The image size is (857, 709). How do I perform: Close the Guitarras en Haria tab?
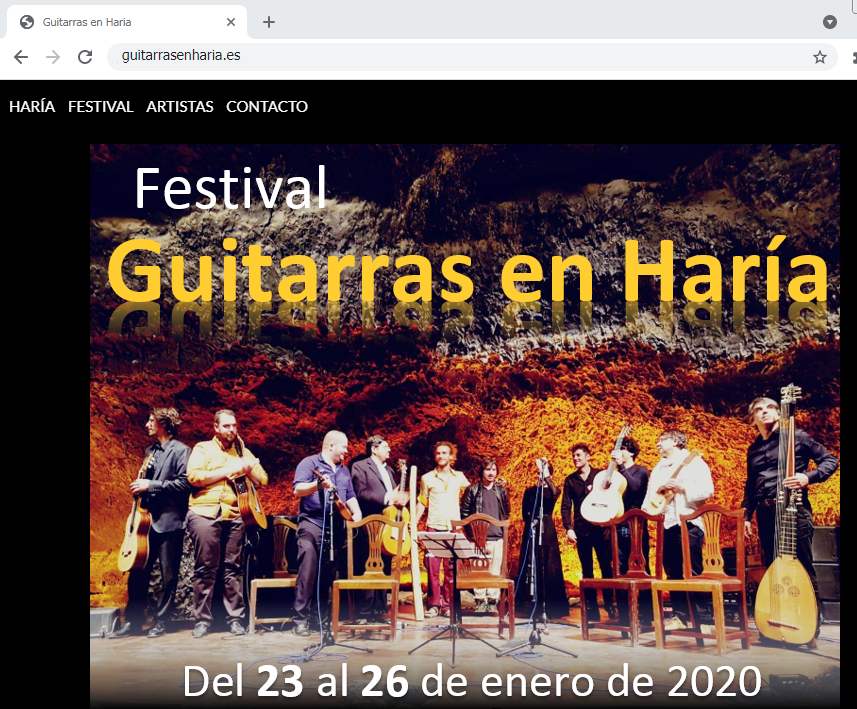click(x=231, y=22)
